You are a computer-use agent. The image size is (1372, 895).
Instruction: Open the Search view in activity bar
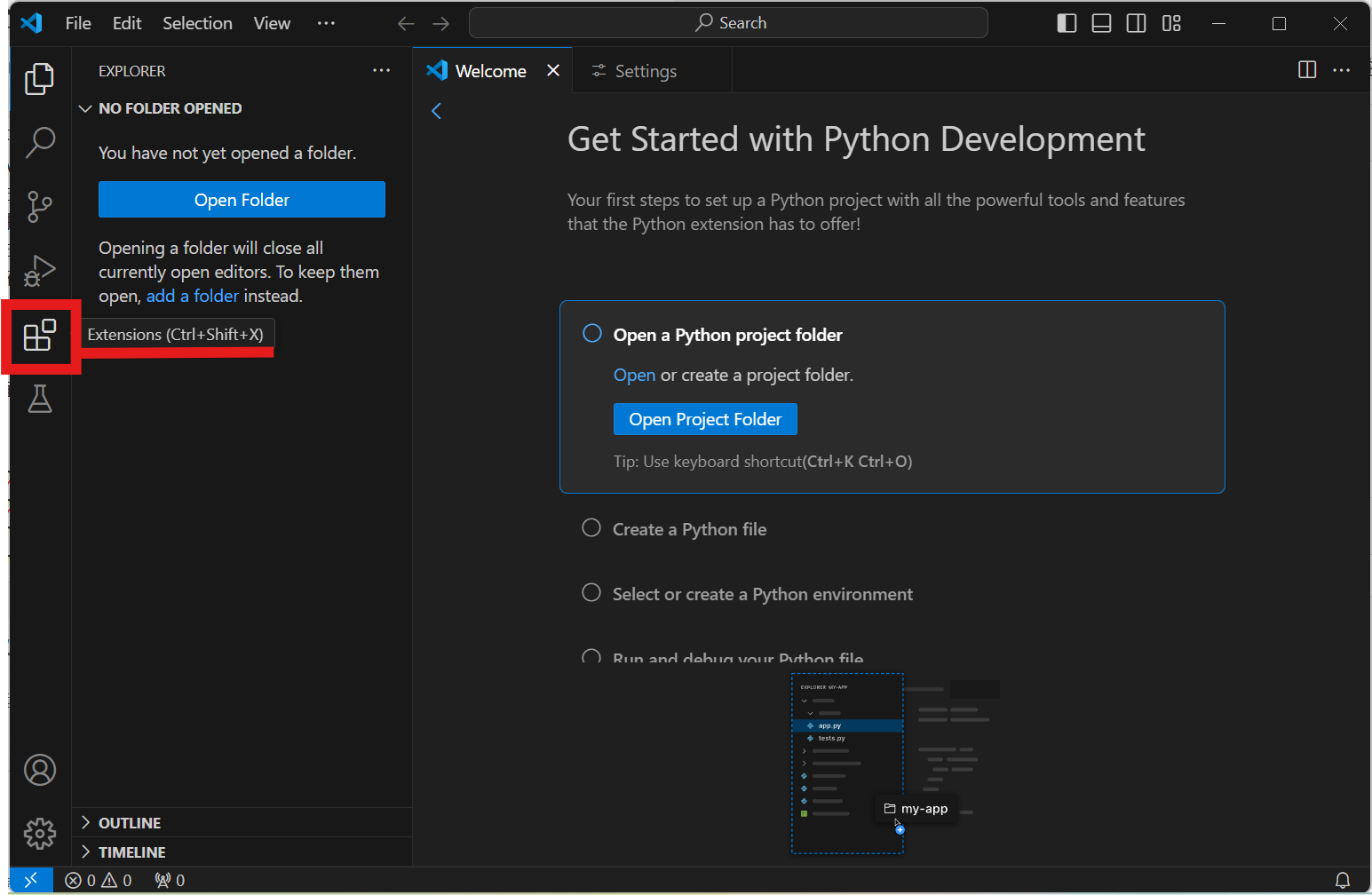(x=39, y=142)
